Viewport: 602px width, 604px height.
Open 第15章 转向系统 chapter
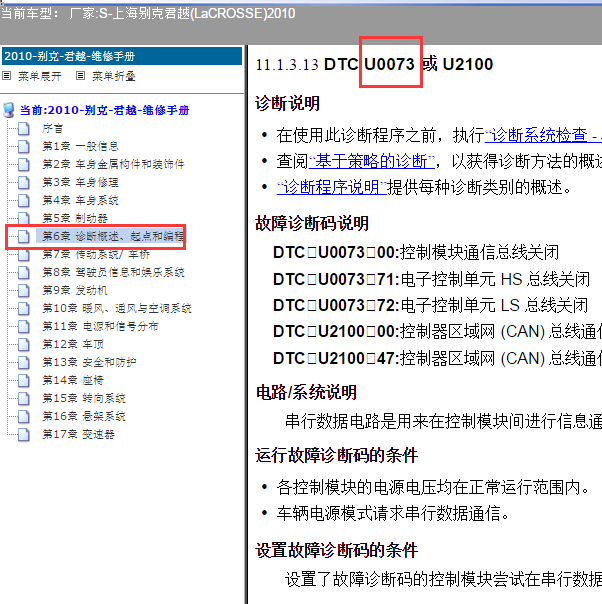[84, 398]
